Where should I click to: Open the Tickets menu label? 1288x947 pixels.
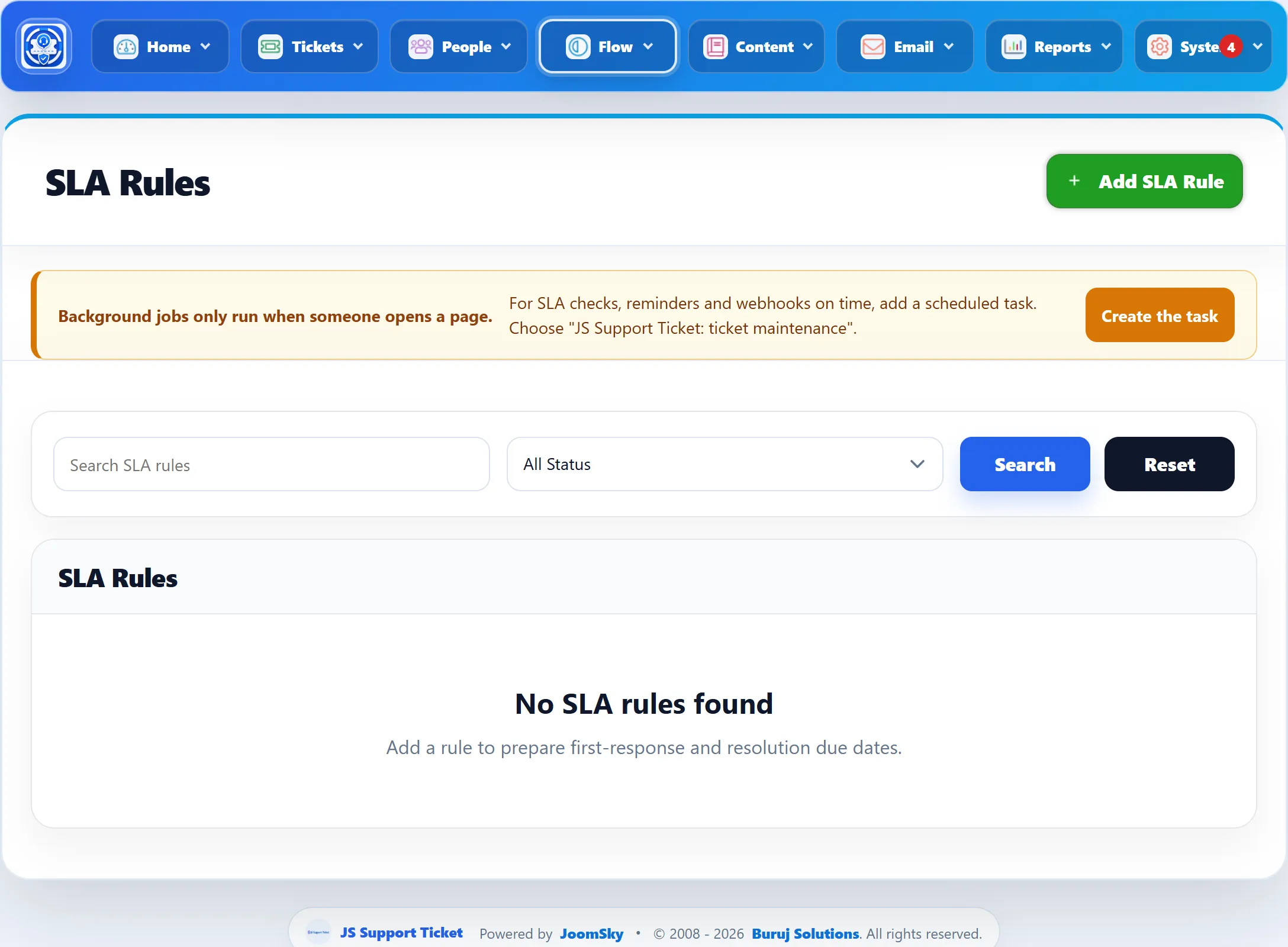(x=317, y=47)
